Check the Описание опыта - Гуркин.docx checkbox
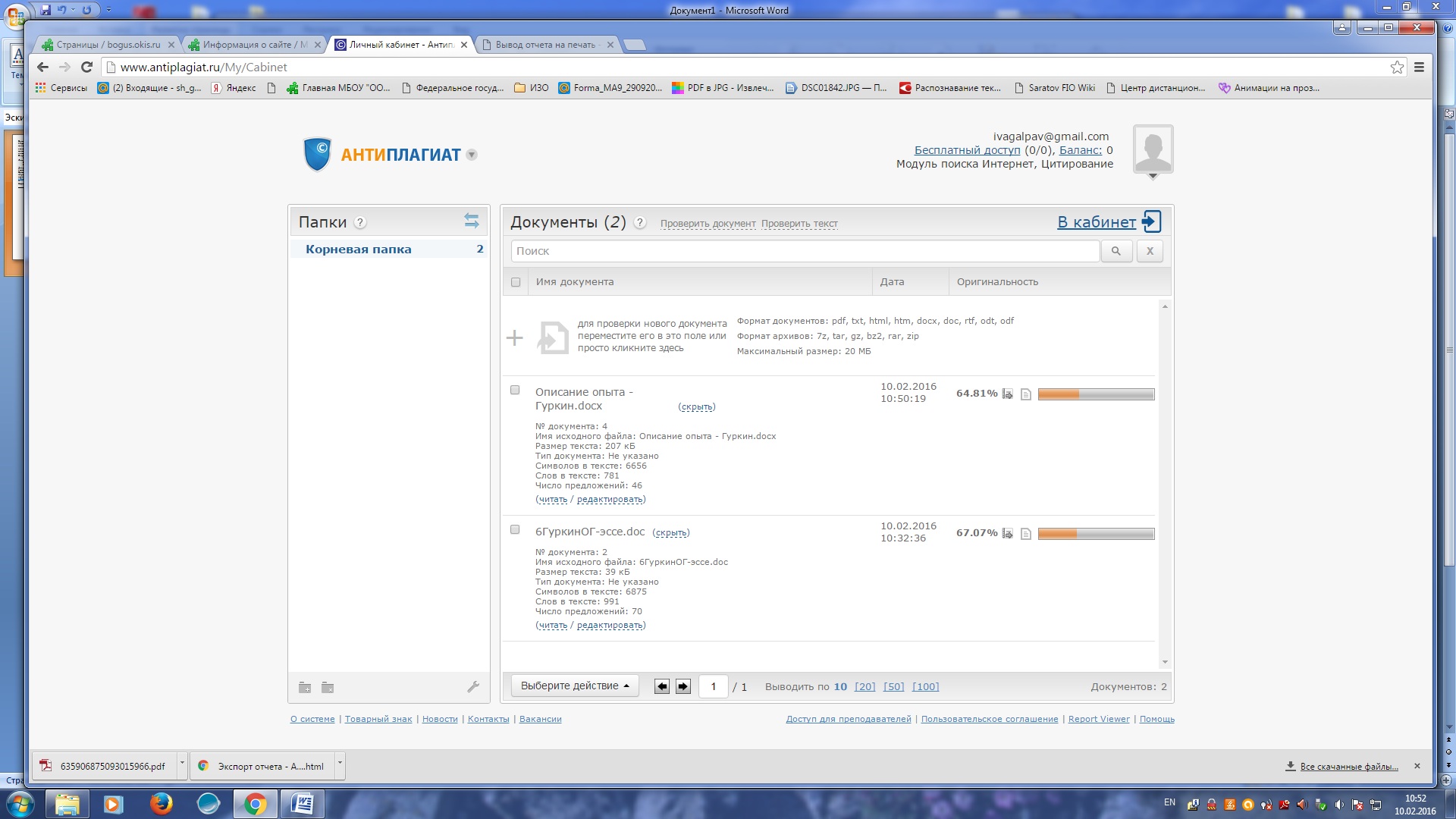Viewport: 1456px width, 819px height. pyautogui.click(x=515, y=390)
